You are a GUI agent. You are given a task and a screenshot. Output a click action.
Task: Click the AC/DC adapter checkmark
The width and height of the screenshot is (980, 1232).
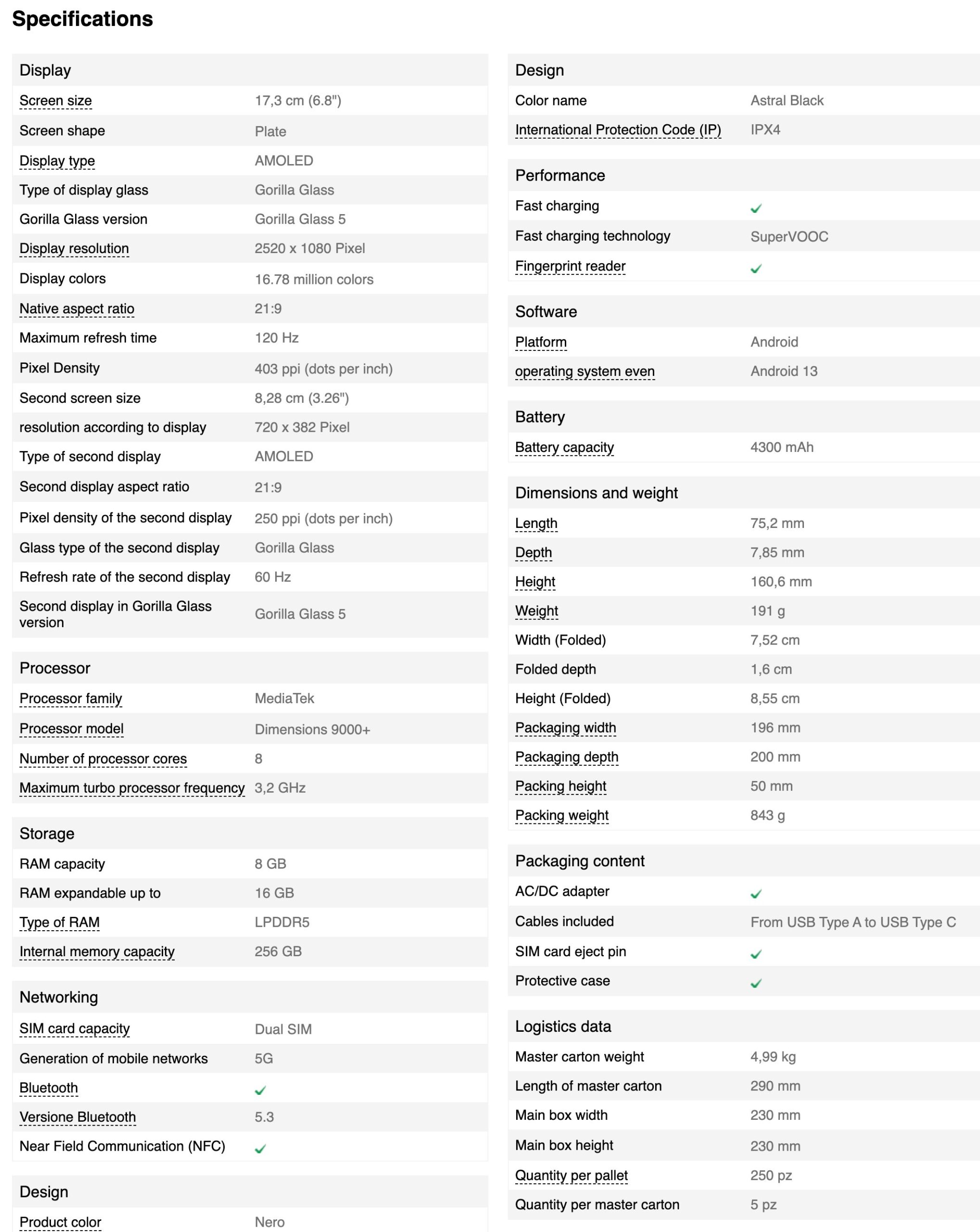[x=755, y=894]
